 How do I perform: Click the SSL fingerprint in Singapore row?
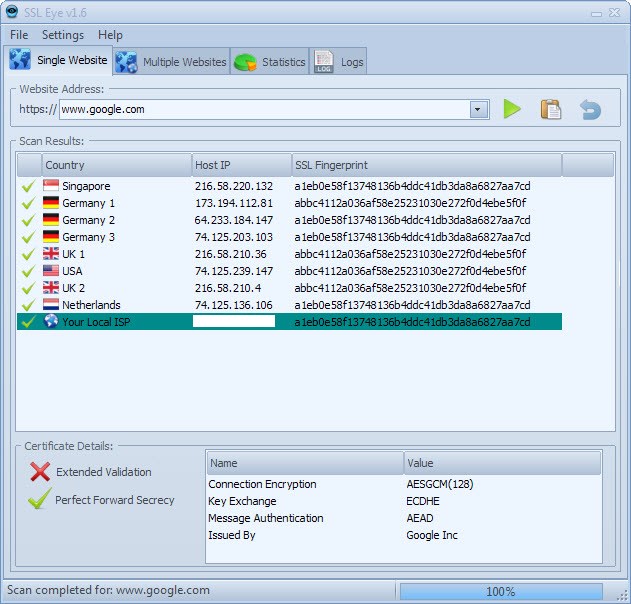(x=412, y=186)
